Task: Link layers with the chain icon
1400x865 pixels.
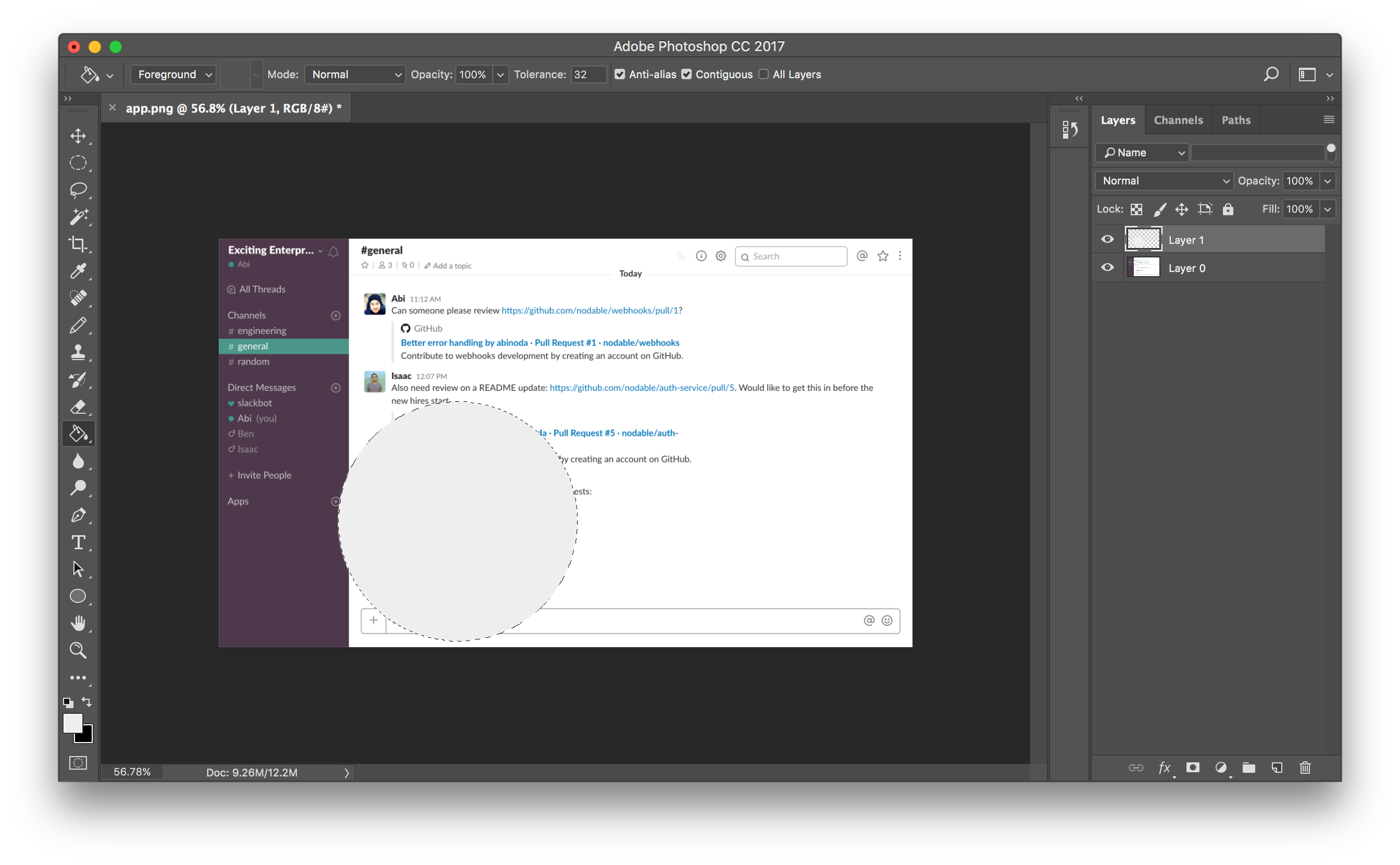Action: click(1136, 768)
